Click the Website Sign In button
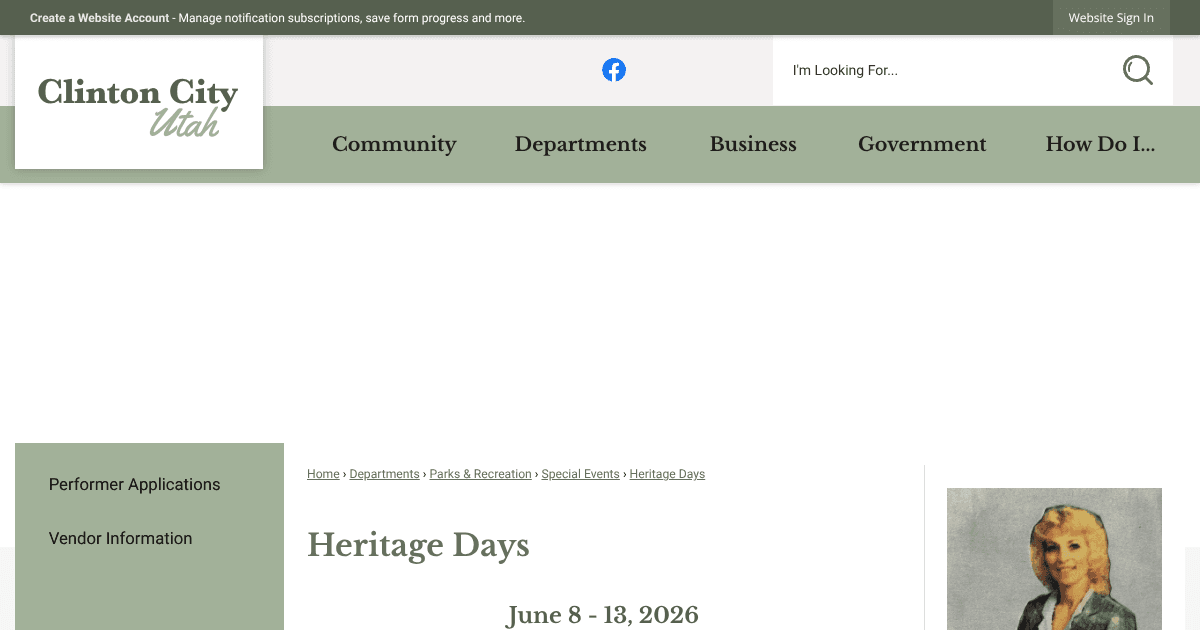The height and width of the screenshot is (630, 1200). click(1111, 18)
